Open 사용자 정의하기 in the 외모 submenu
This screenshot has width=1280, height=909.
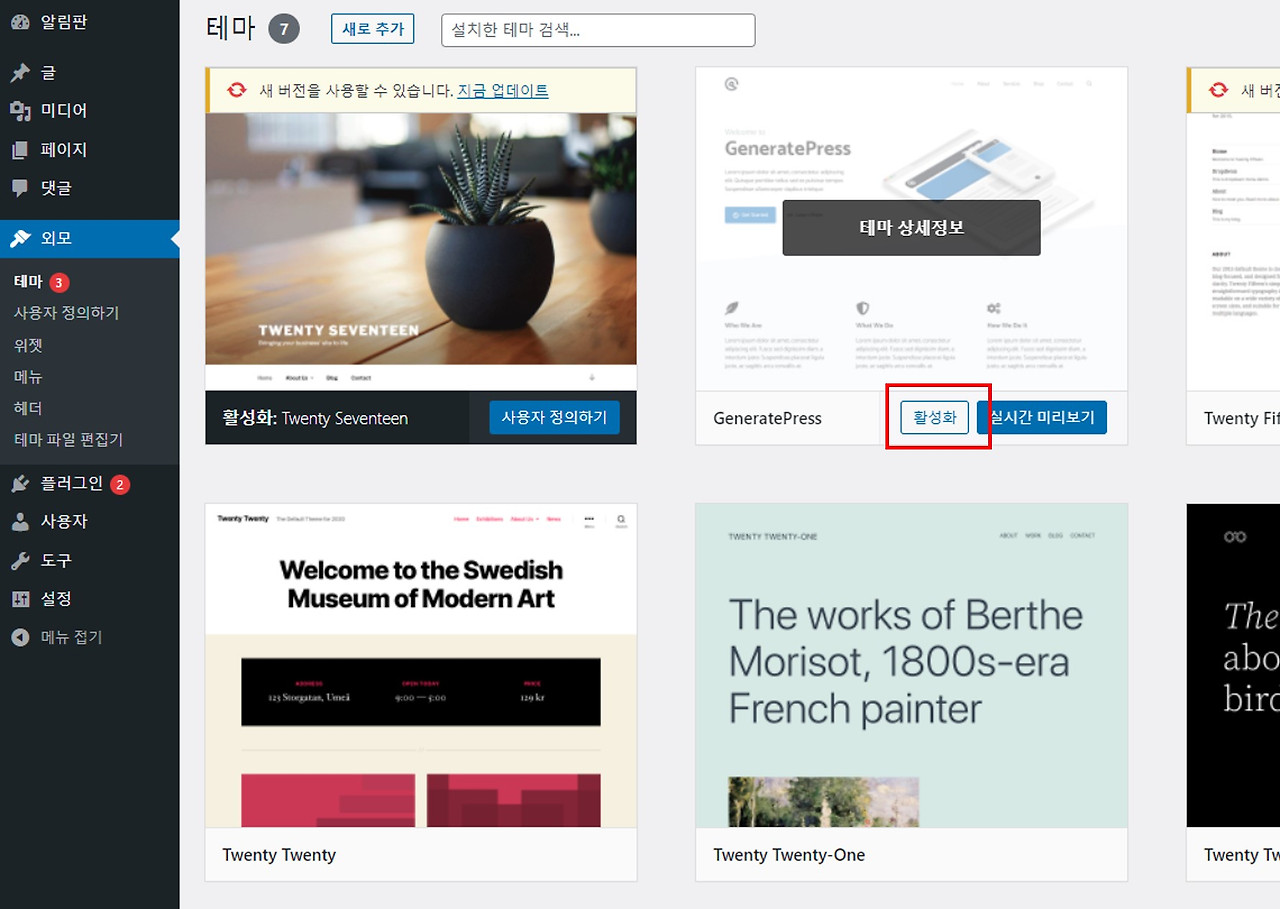(66, 313)
